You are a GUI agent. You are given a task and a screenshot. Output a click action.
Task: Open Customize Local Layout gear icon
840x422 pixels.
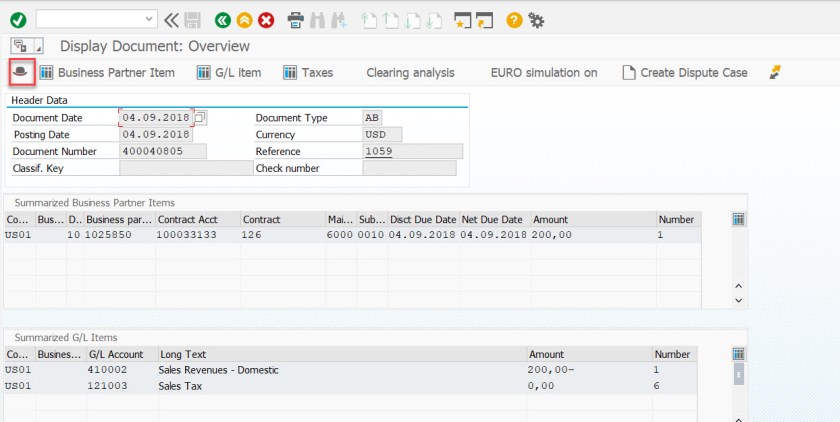click(x=536, y=19)
